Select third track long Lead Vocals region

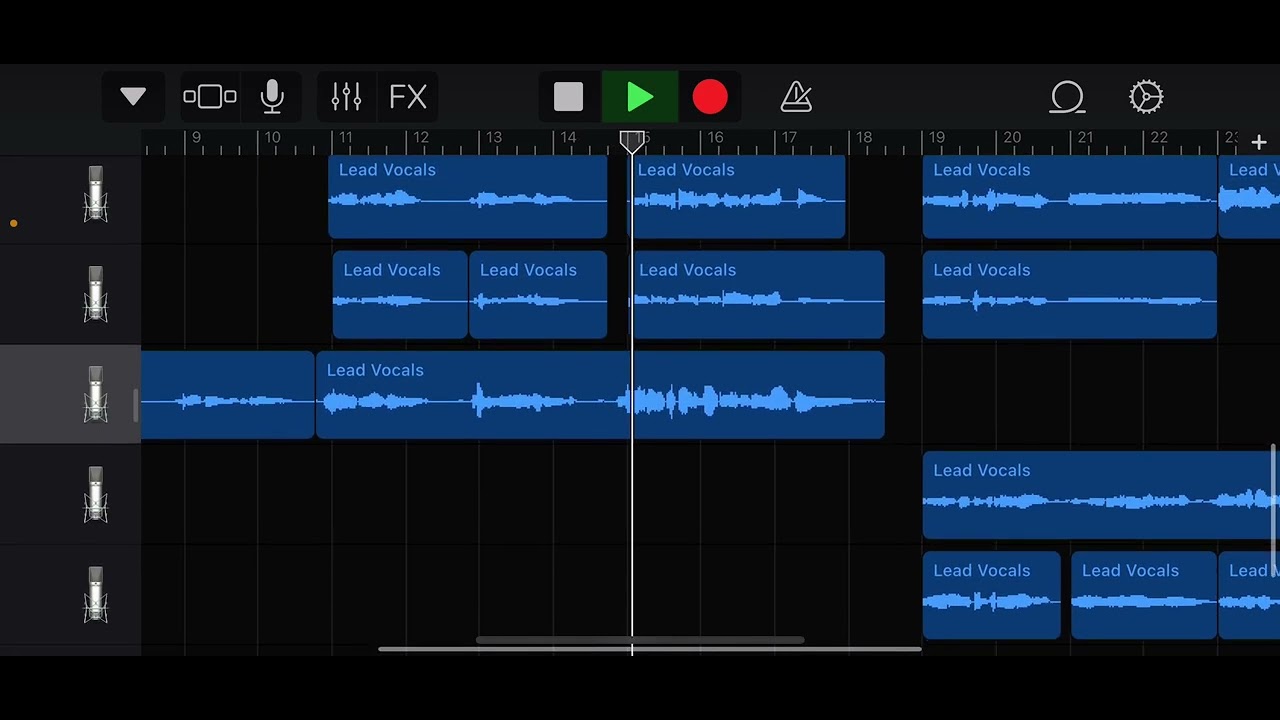pos(600,395)
